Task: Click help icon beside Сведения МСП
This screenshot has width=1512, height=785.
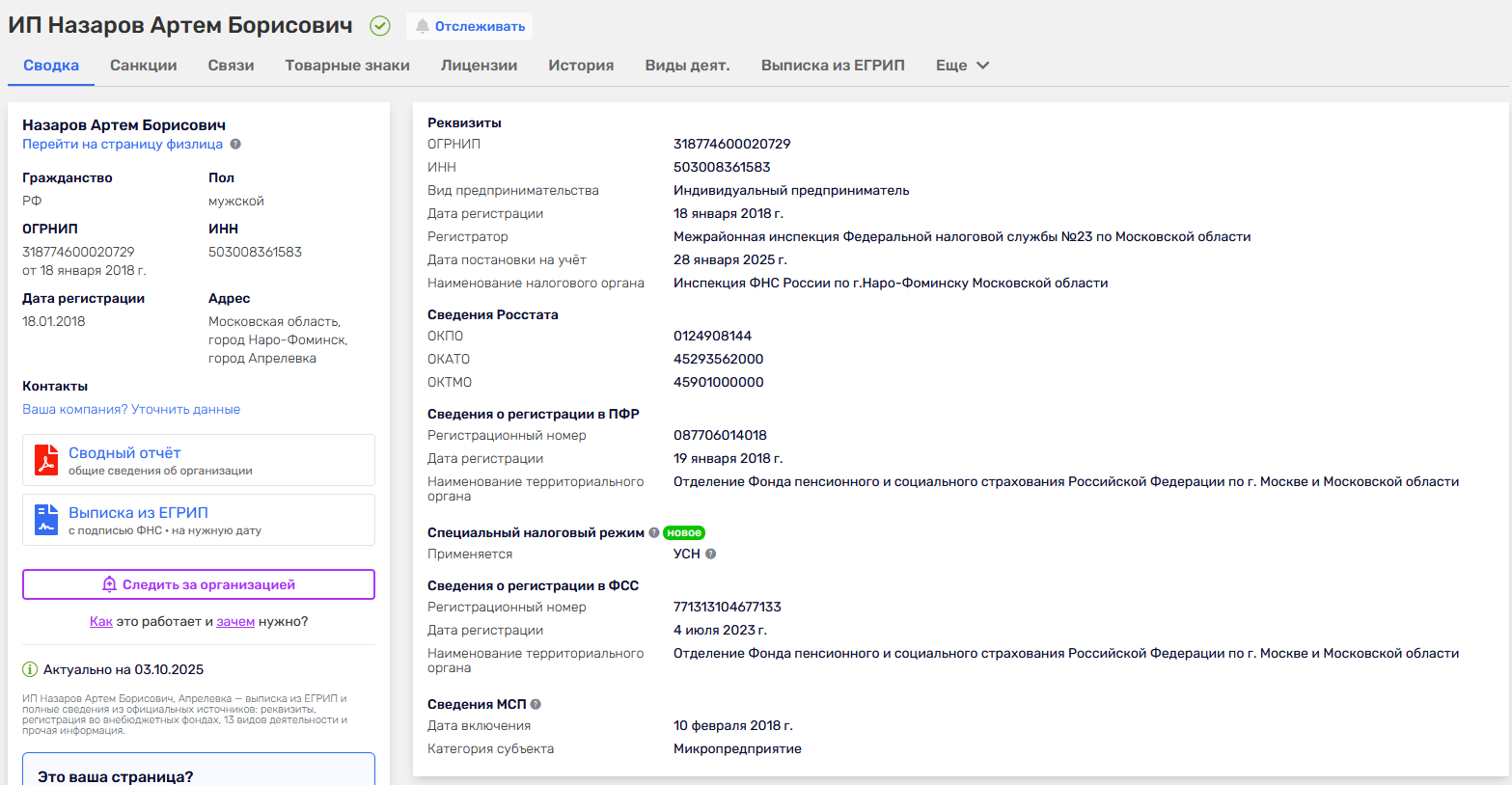Action: [536, 705]
